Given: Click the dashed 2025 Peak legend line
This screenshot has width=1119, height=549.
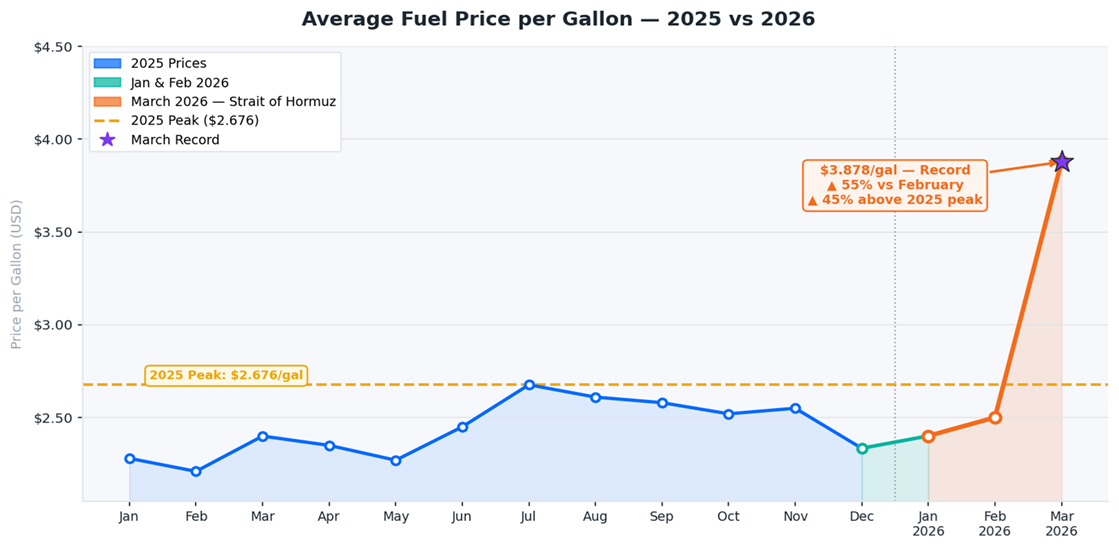Looking at the screenshot, I should (x=107, y=121).
